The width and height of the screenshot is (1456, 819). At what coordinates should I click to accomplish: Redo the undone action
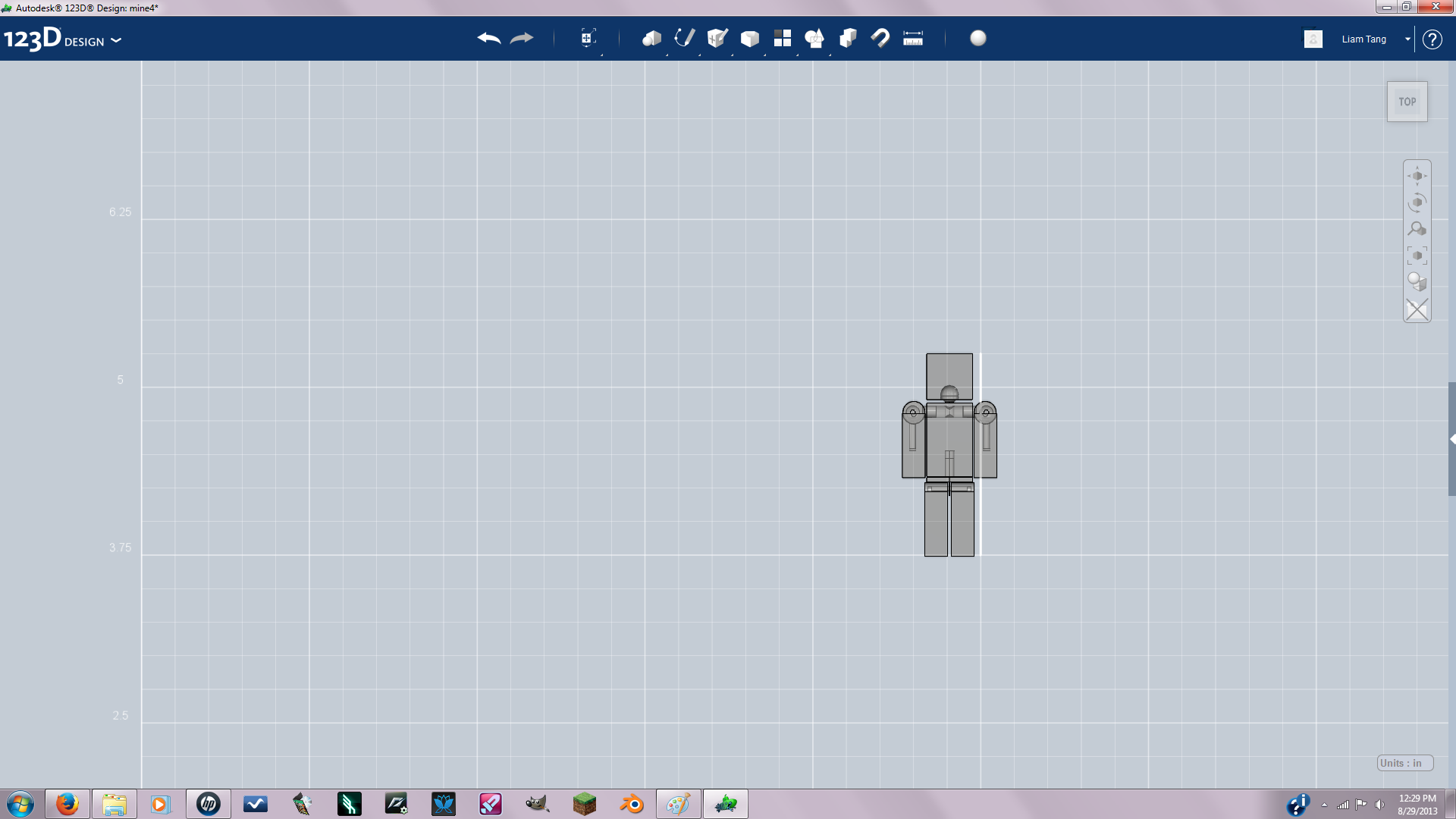(522, 38)
